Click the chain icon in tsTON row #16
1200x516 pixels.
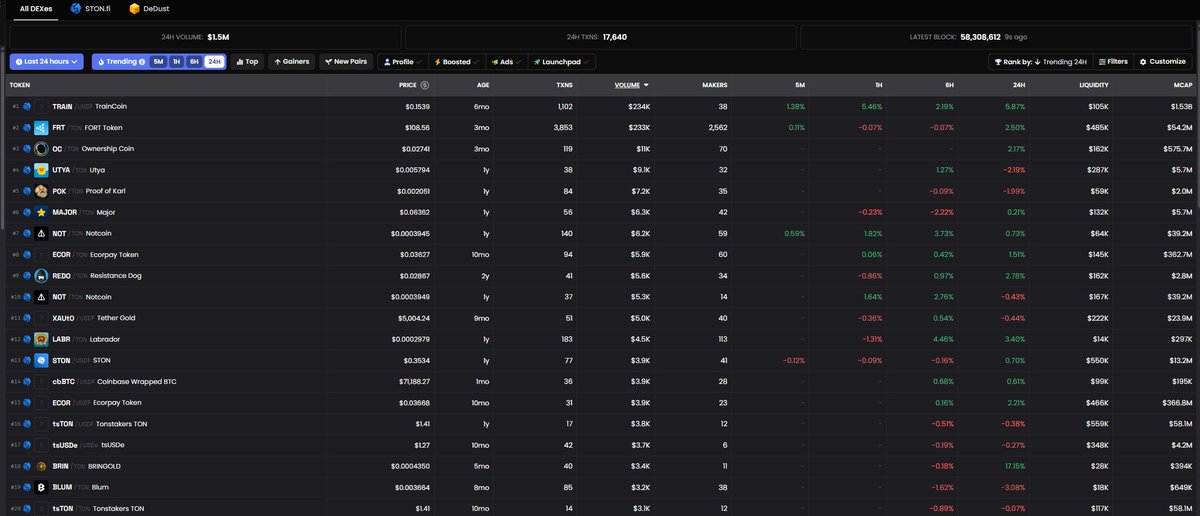(27, 424)
